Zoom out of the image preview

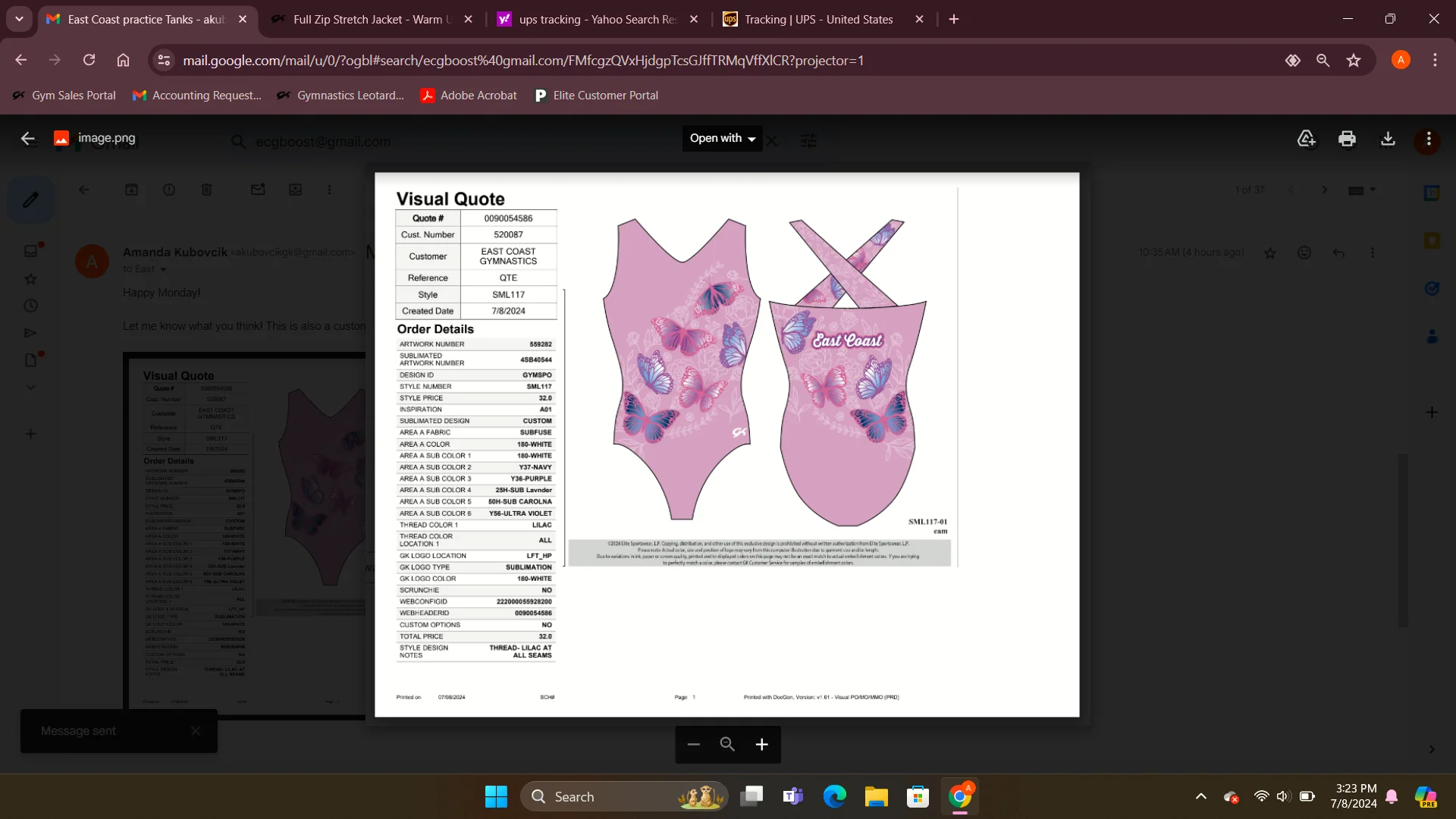click(693, 745)
